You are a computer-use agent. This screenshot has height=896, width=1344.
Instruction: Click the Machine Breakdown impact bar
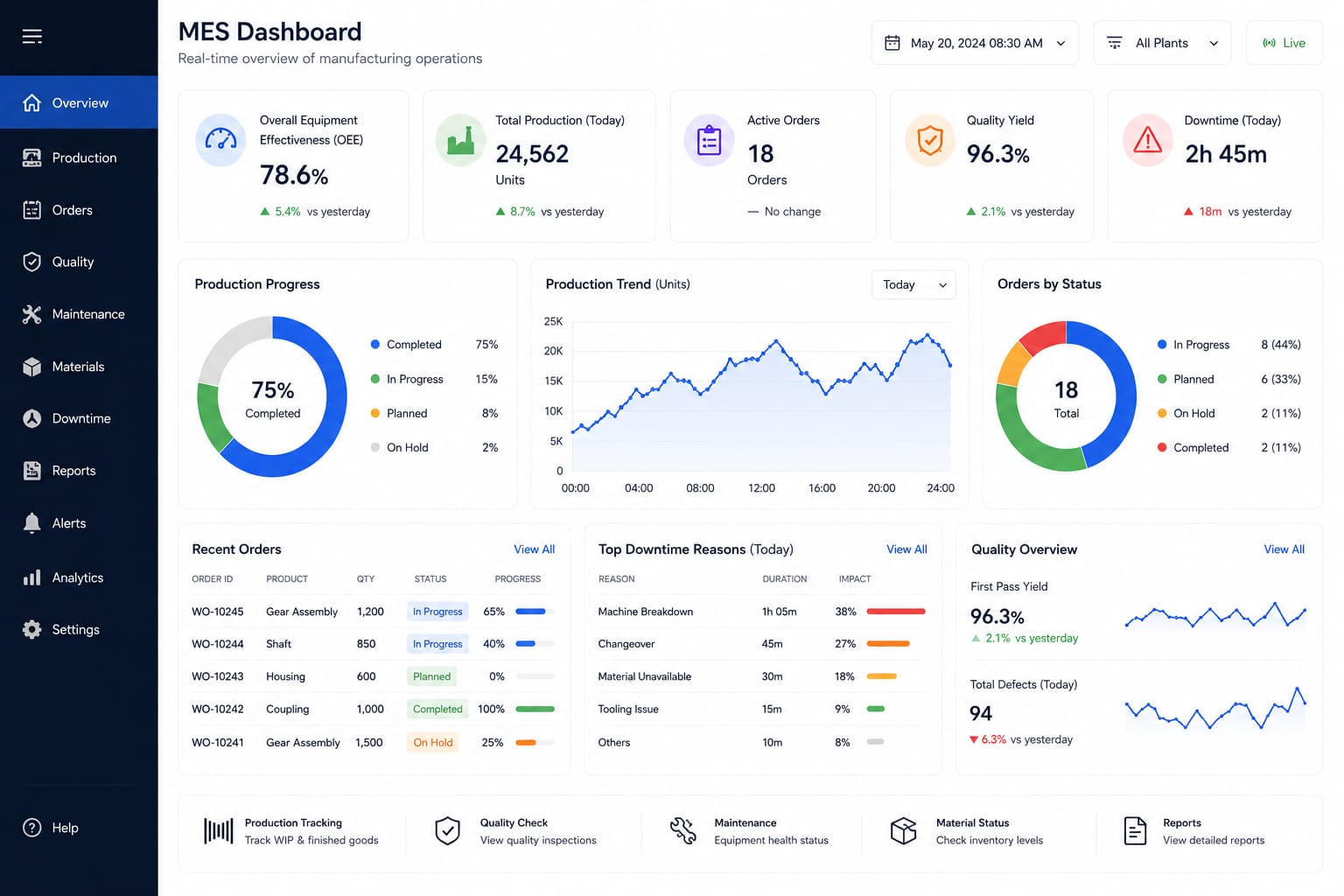click(x=896, y=612)
